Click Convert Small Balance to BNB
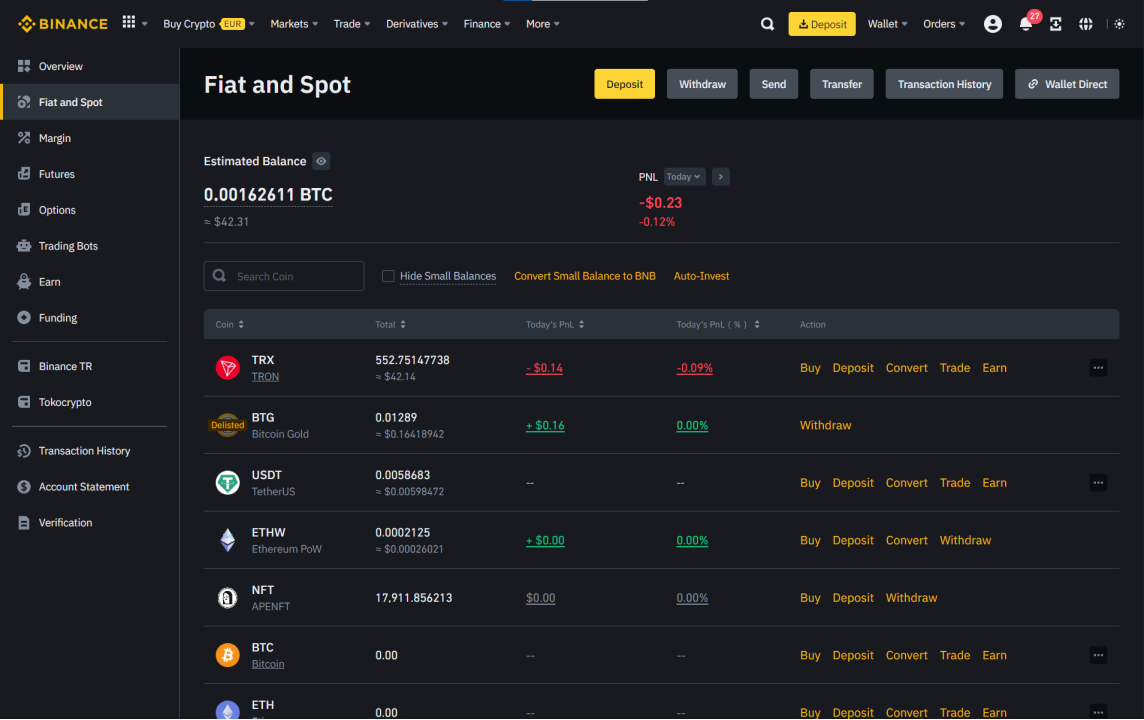 [x=584, y=276]
